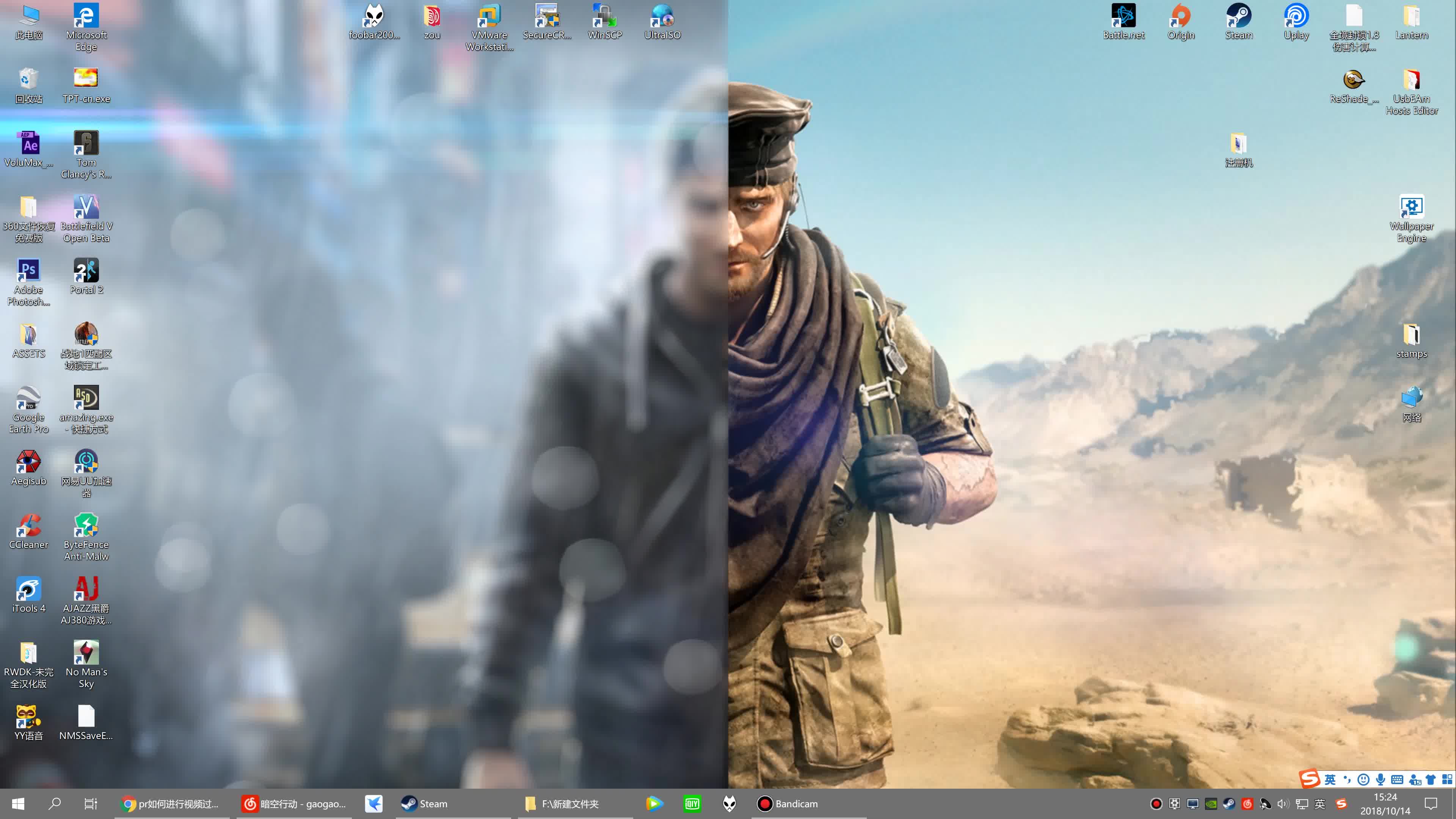Launch iTools 4 desktop shortcut
Screen dimensions: 1456x819
[x=28, y=595]
